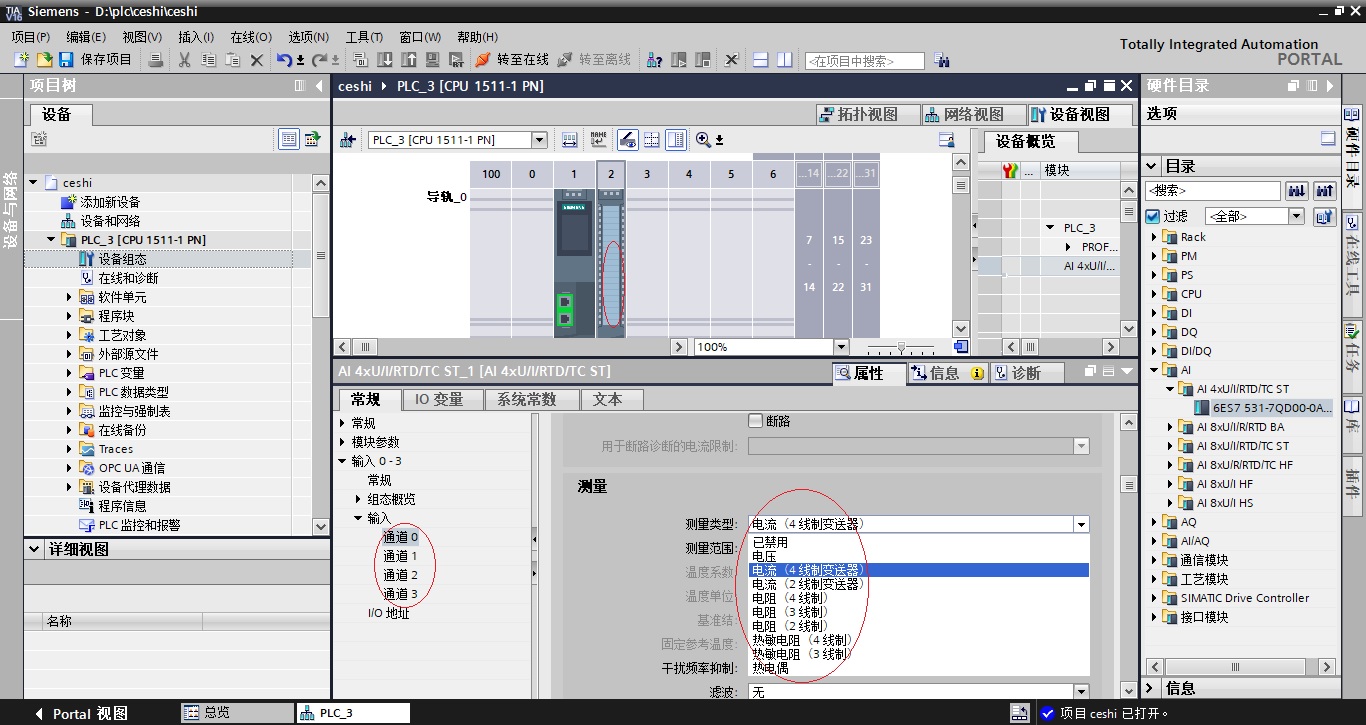Select 6ES7 531-7QD00-0A catalog entry
This screenshot has width=1366, height=725.
[1263, 408]
